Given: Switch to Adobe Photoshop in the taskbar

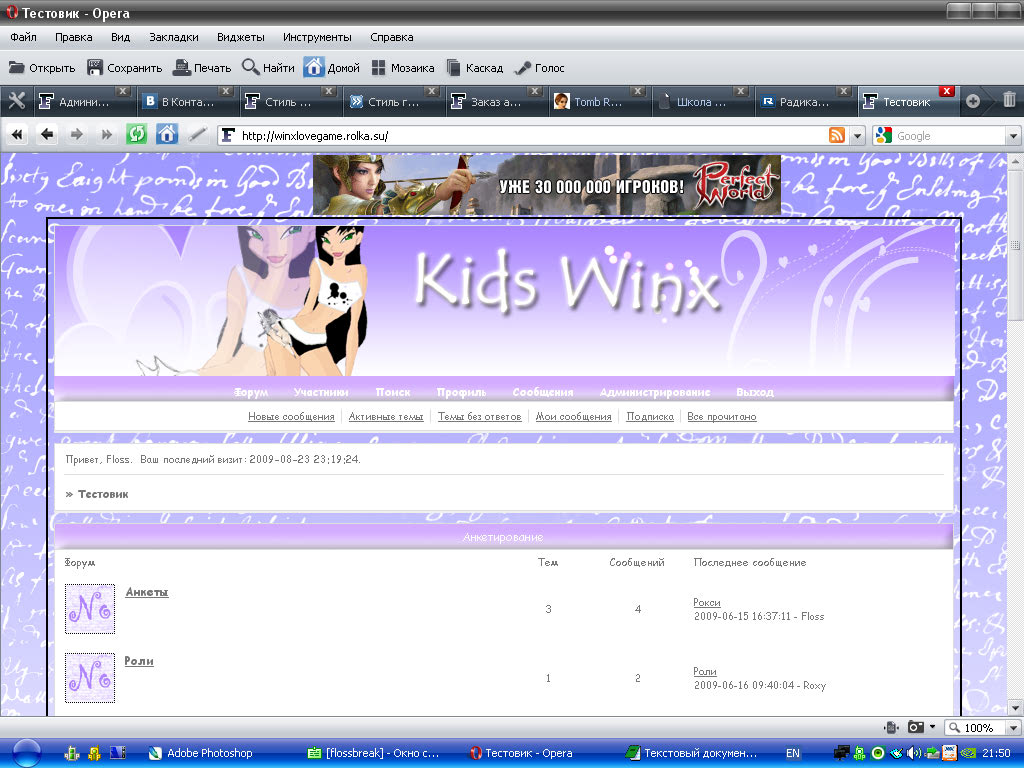Looking at the screenshot, I should tap(200, 753).
